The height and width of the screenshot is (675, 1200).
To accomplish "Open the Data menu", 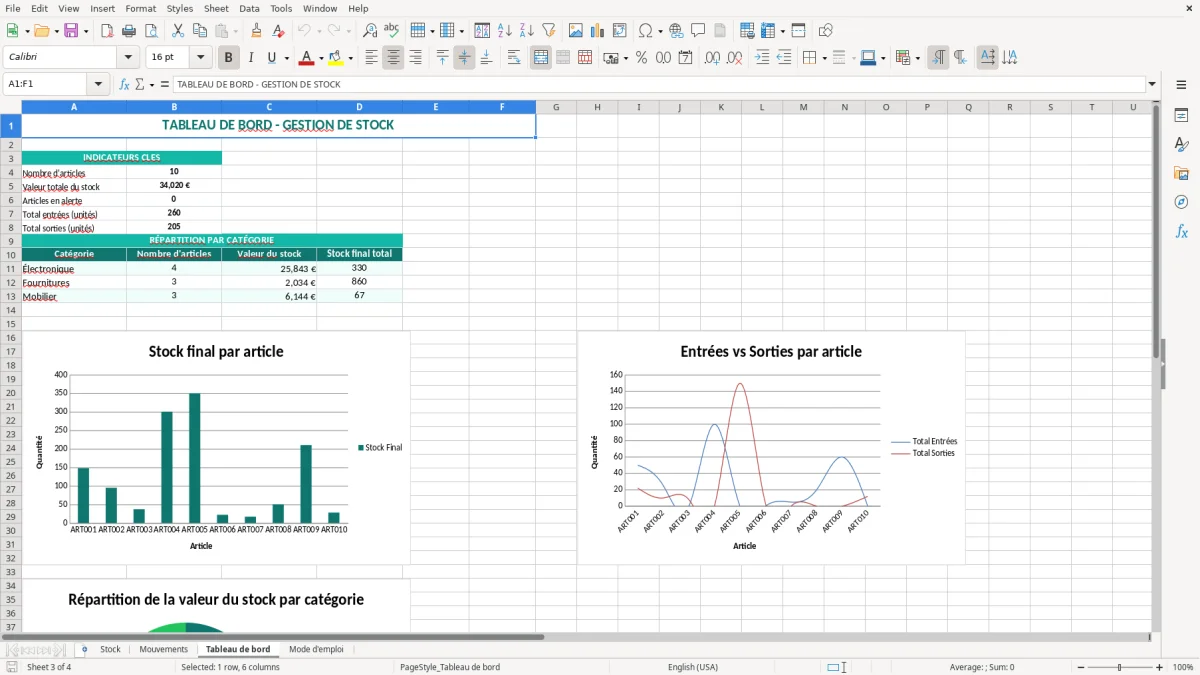I will pyautogui.click(x=249, y=8).
